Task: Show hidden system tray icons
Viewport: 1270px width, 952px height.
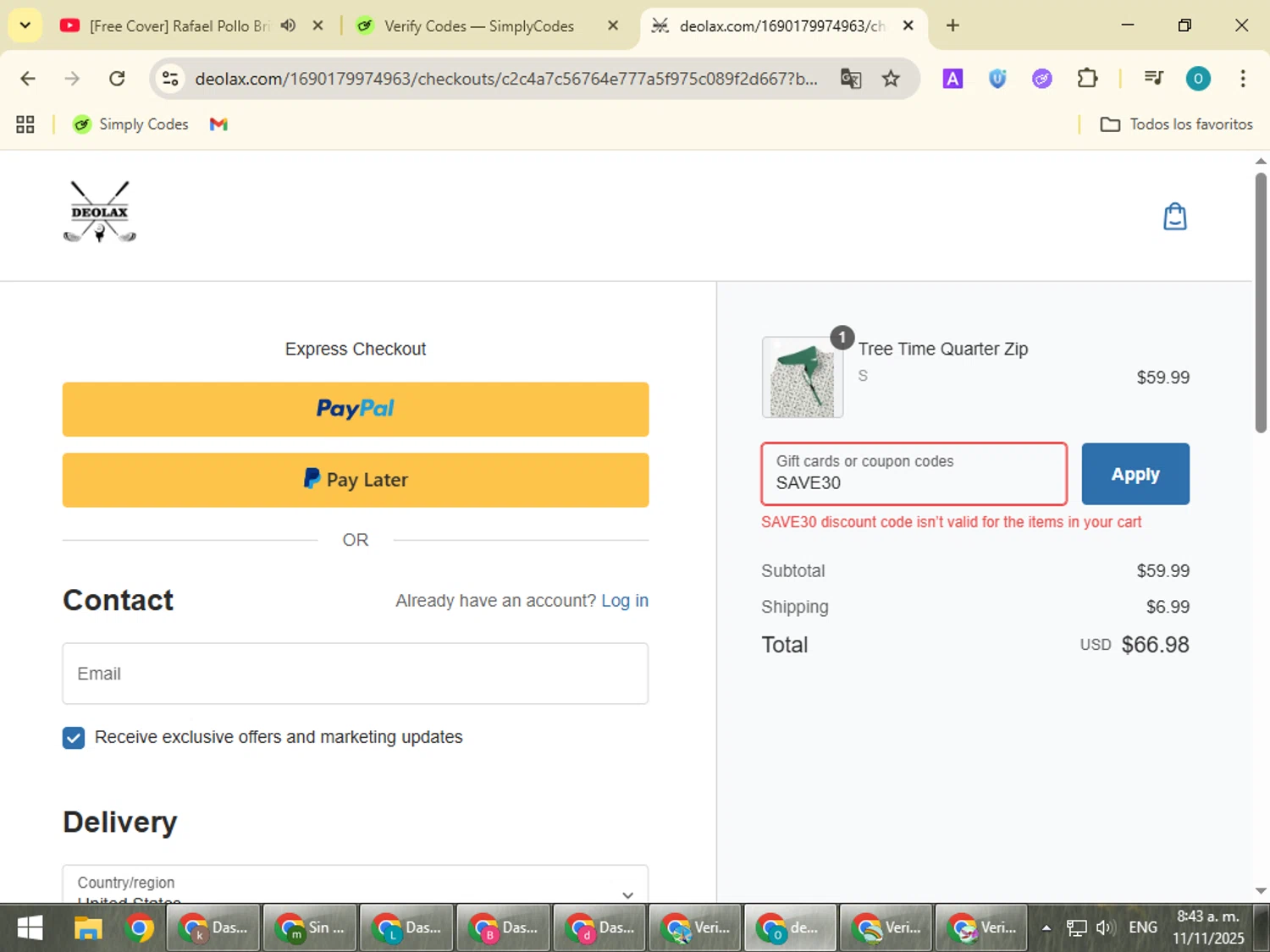Action: (x=1046, y=928)
